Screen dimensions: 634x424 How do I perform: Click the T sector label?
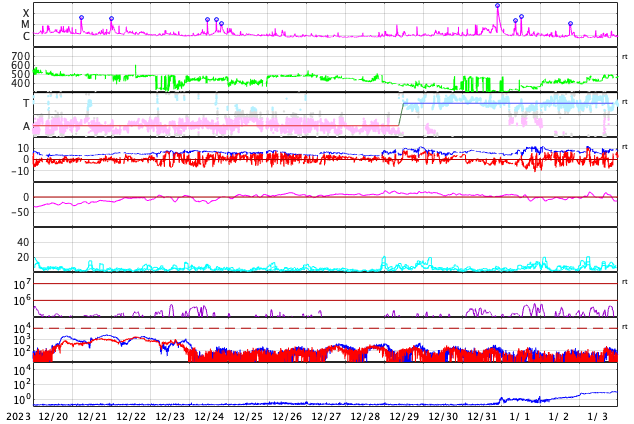tap(26, 103)
